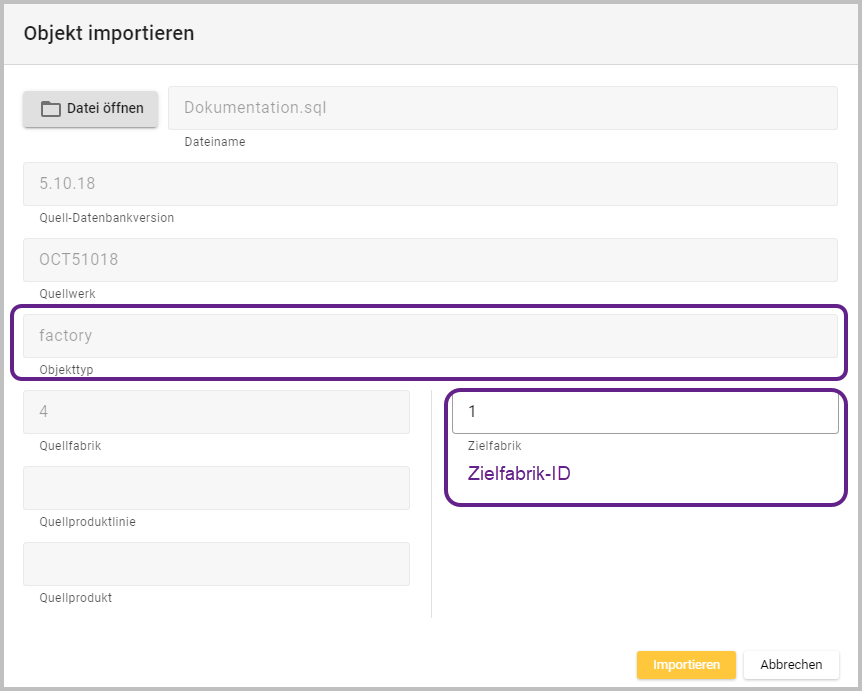Click the Objekttyp caption text

point(67,370)
